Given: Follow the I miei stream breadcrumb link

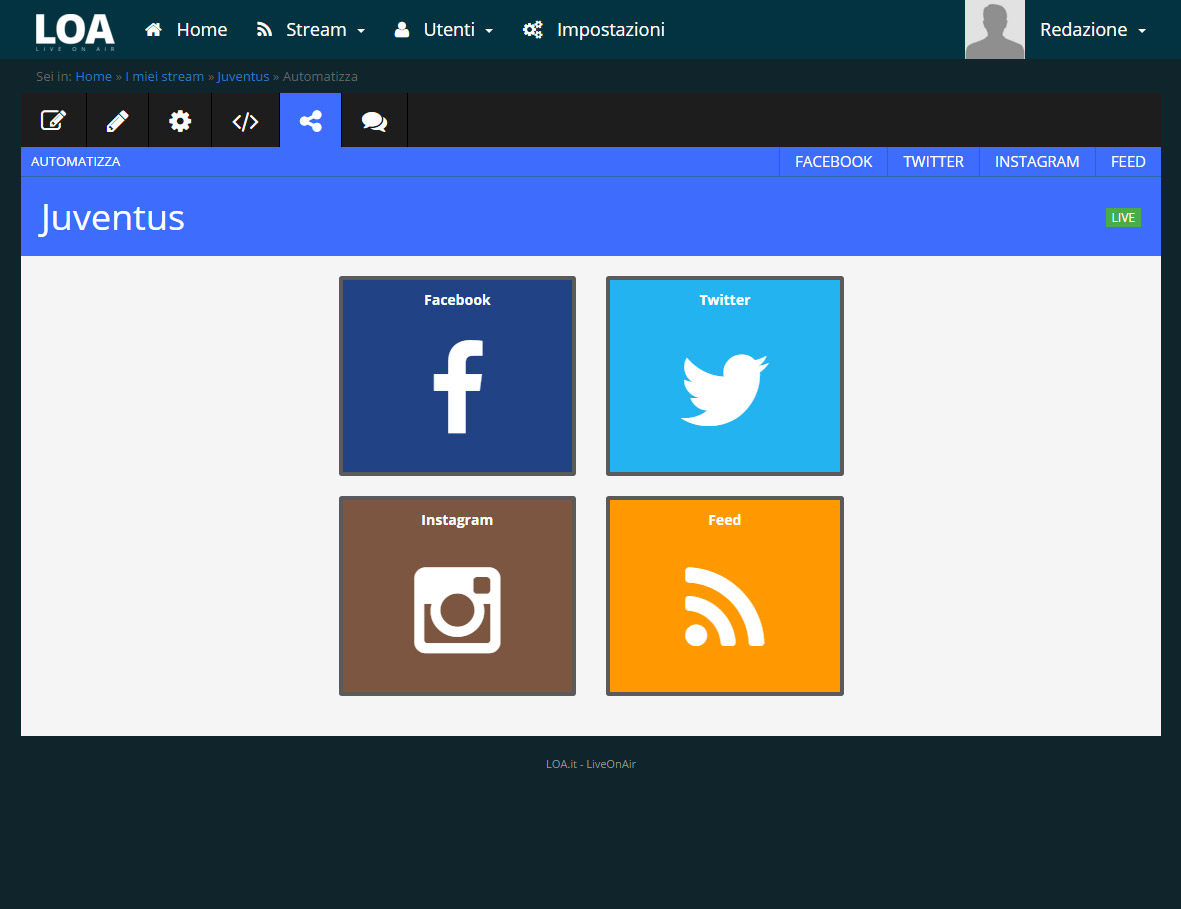Looking at the screenshot, I should pos(164,77).
